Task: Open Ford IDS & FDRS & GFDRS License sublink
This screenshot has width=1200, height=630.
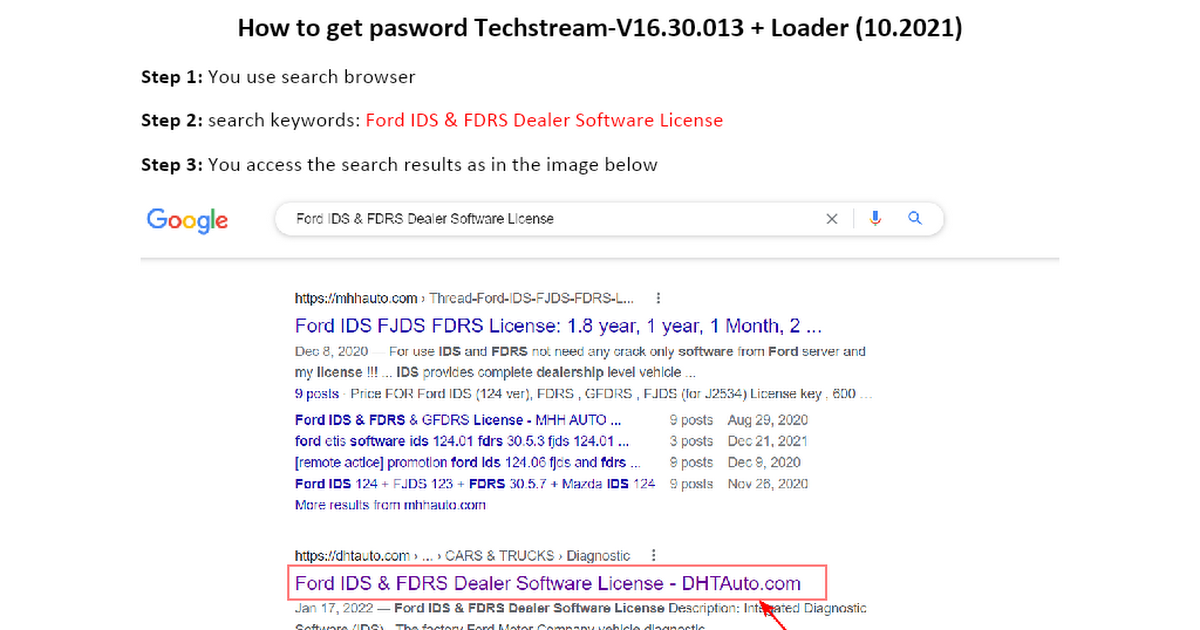Action: click(459, 420)
